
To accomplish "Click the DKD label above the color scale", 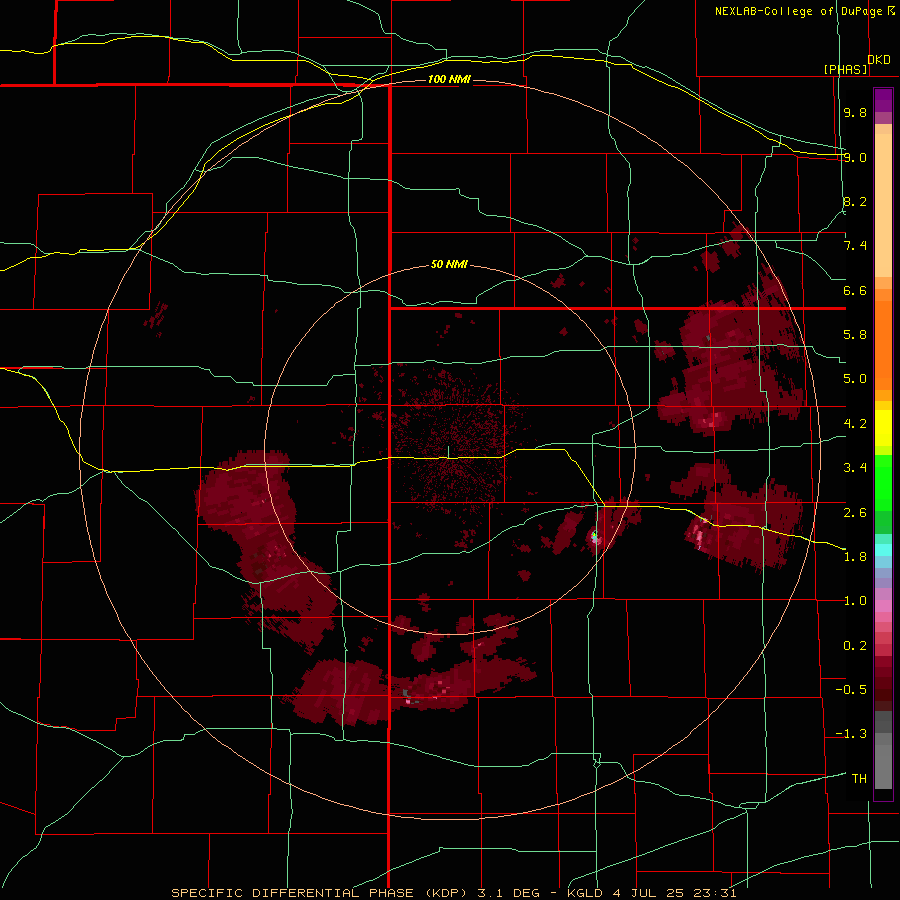I will (879, 60).
